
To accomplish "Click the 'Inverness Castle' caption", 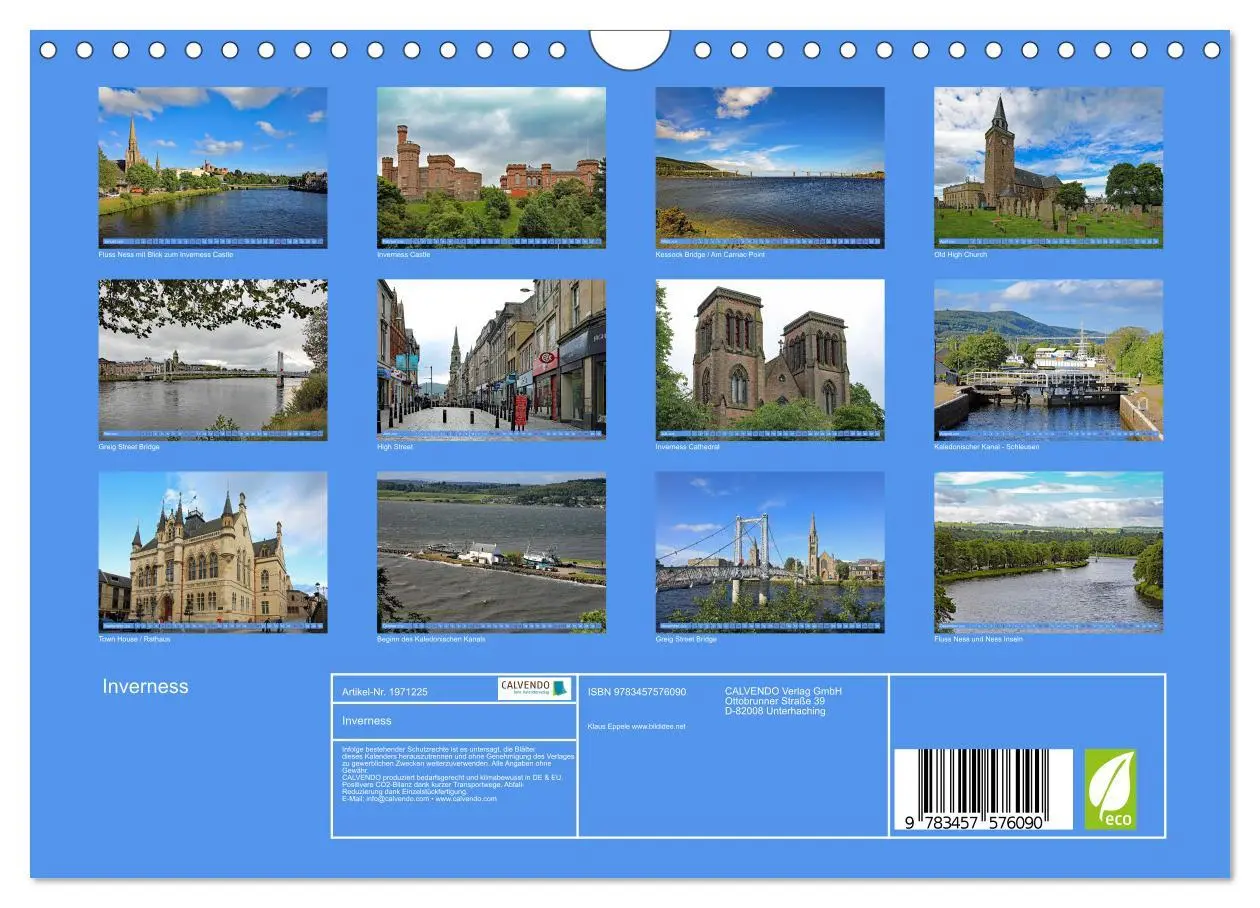I will tap(404, 255).
